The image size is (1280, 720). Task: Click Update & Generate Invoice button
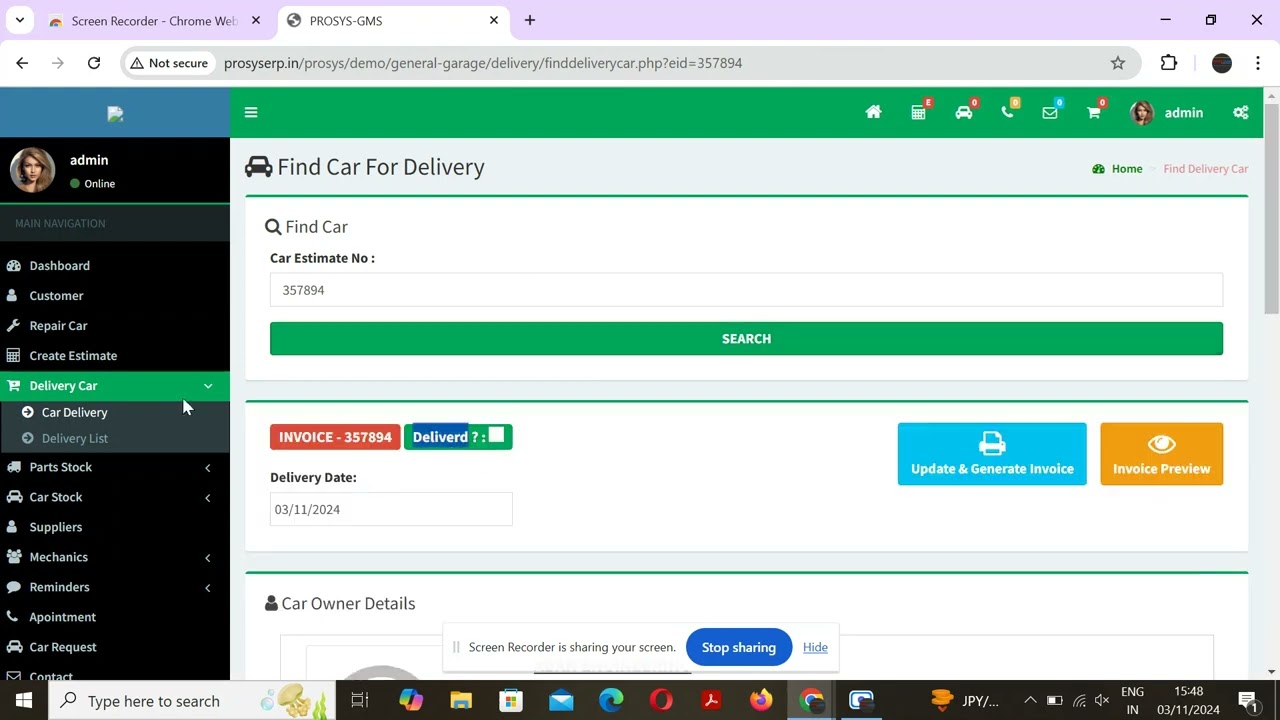pos(992,454)
